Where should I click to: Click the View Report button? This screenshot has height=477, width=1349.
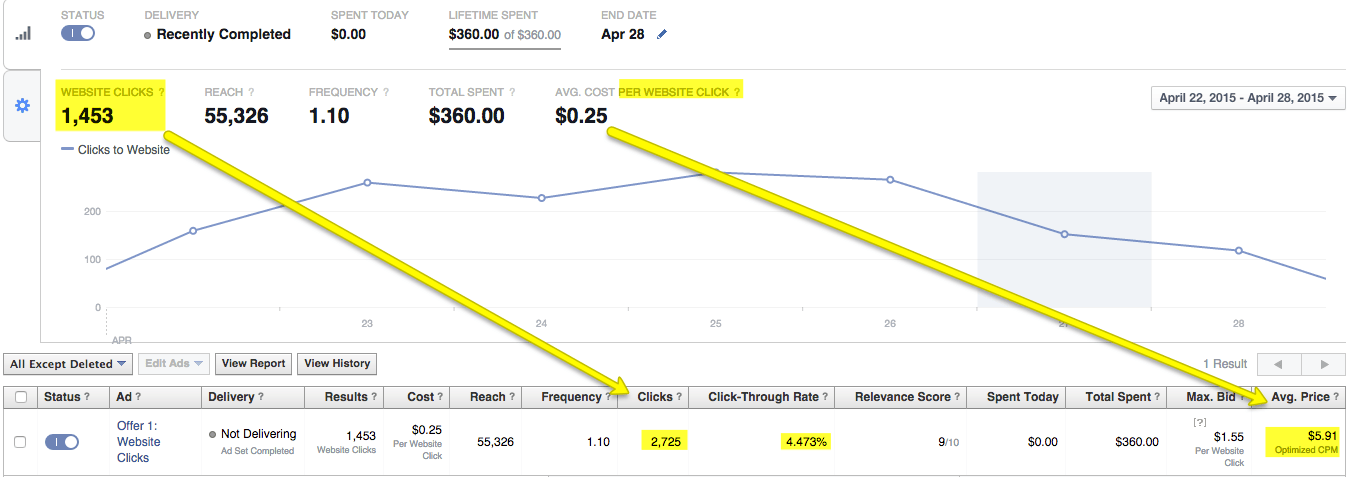[x=253, y=364]
